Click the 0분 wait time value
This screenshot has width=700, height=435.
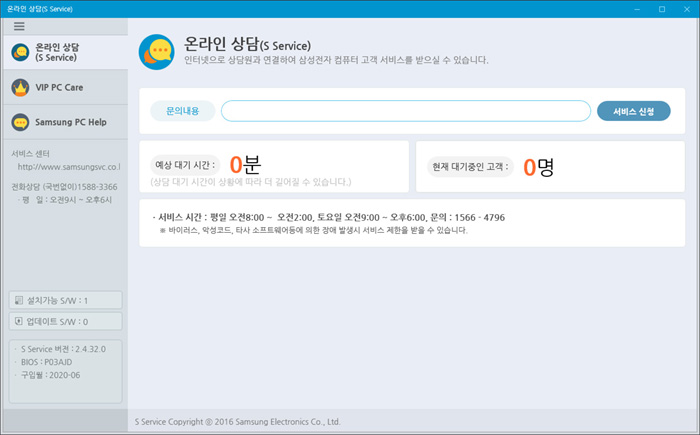pyautogui.click(x=245, y=164)
